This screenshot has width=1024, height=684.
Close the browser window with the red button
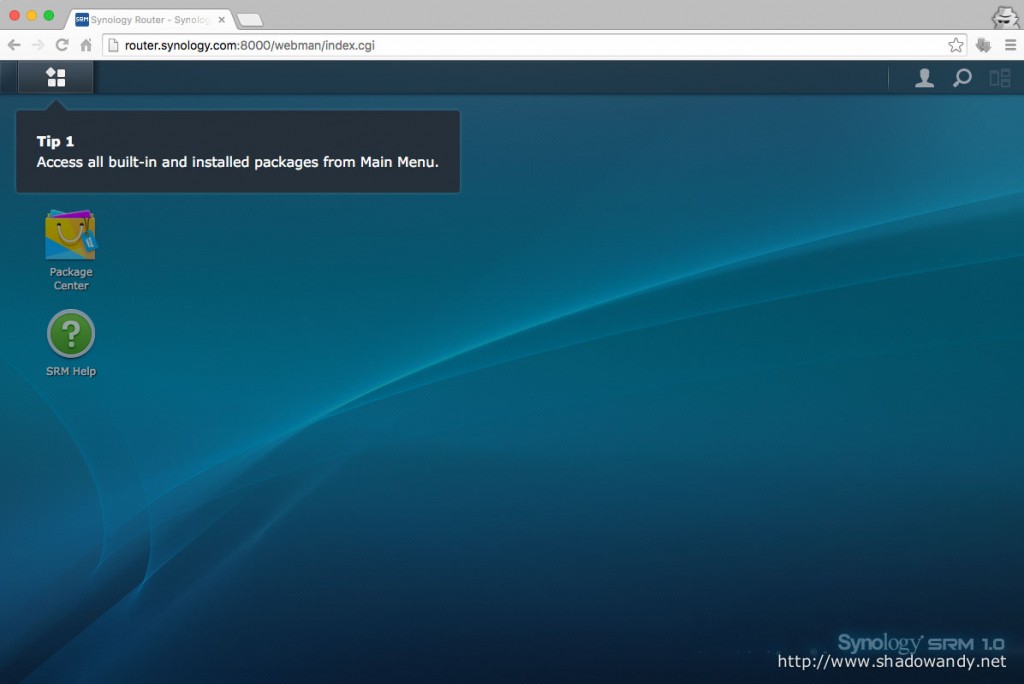[14, 16]
